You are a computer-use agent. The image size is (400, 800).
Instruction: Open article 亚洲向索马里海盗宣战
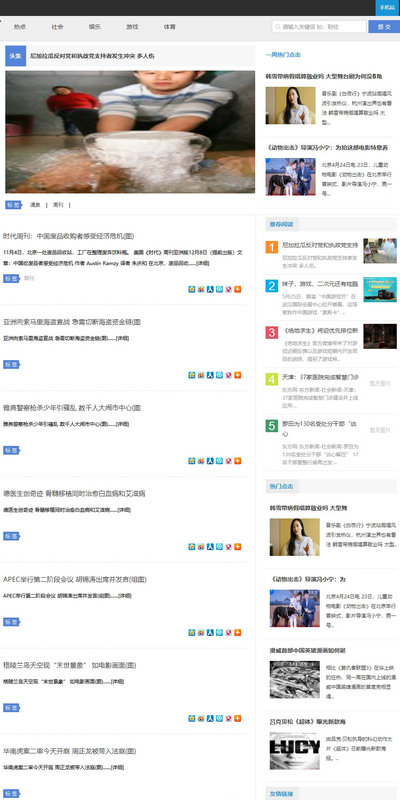point(72,322)
